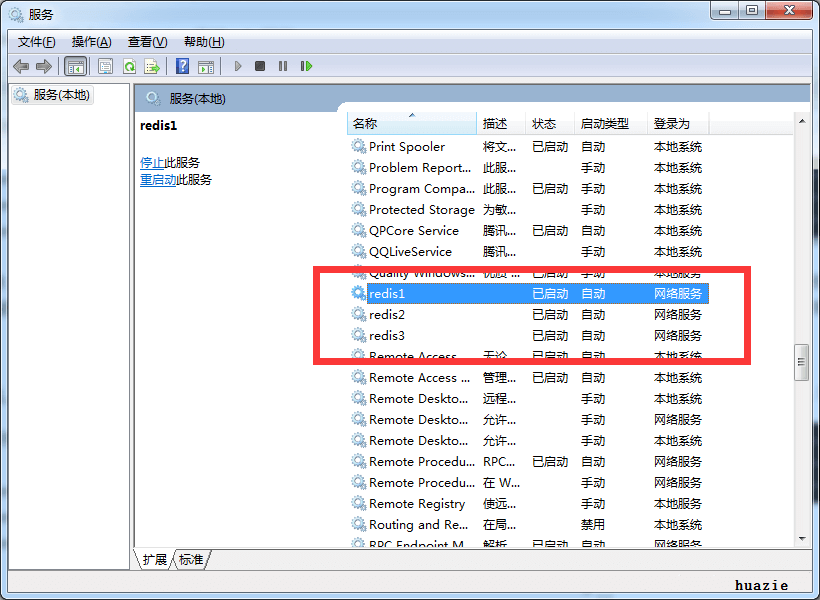Click the Pause service icon
820x600 pixels.
click(x=283, y=66)
